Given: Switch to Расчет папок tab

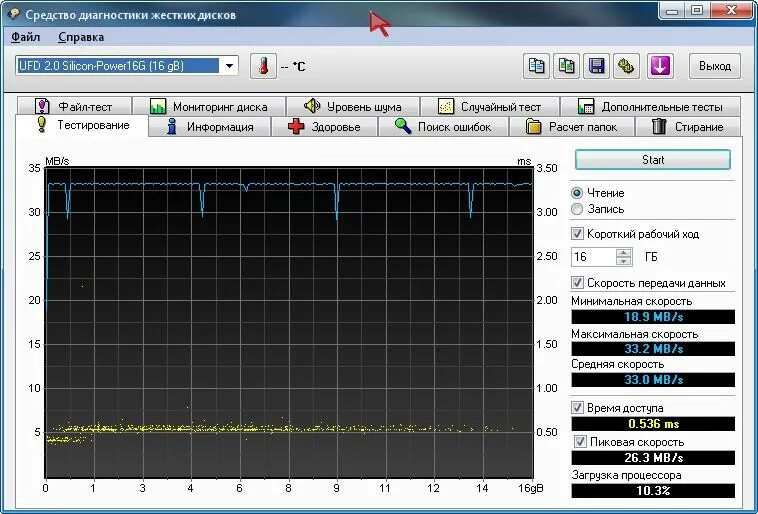Looking at the screenshot, I should coord(571,127).
